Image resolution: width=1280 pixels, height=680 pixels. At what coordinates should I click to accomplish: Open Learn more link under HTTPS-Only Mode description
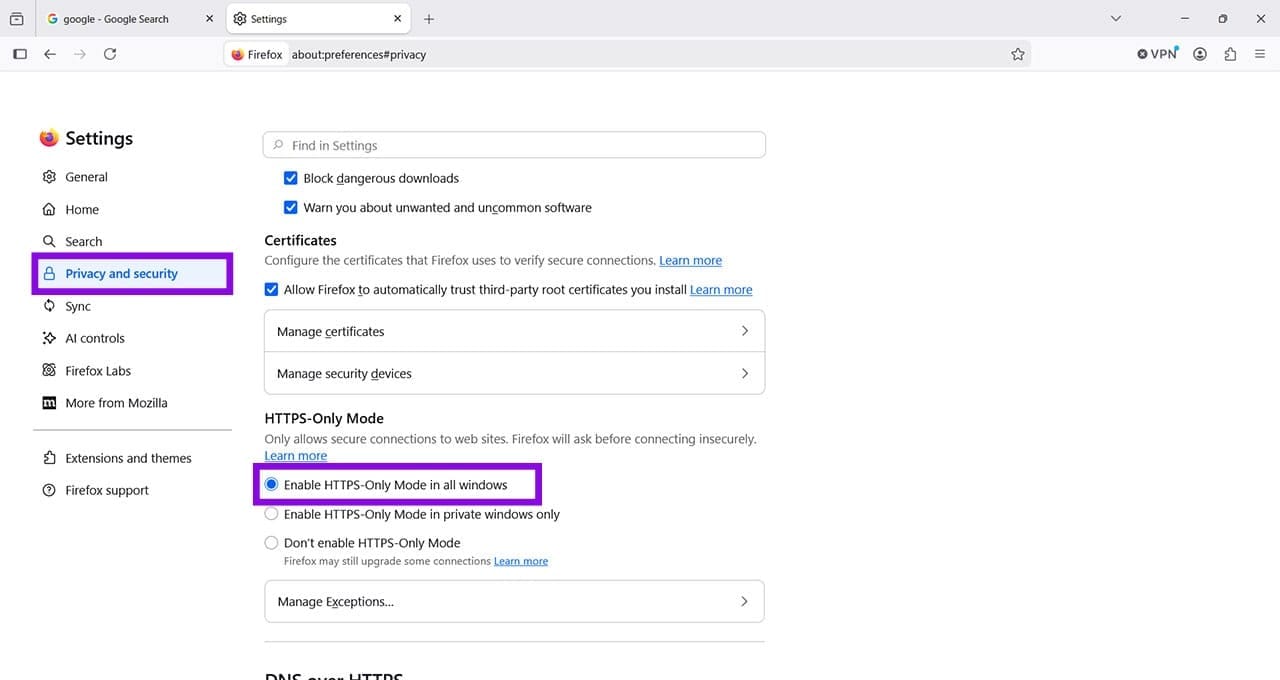tap(295, 455)
